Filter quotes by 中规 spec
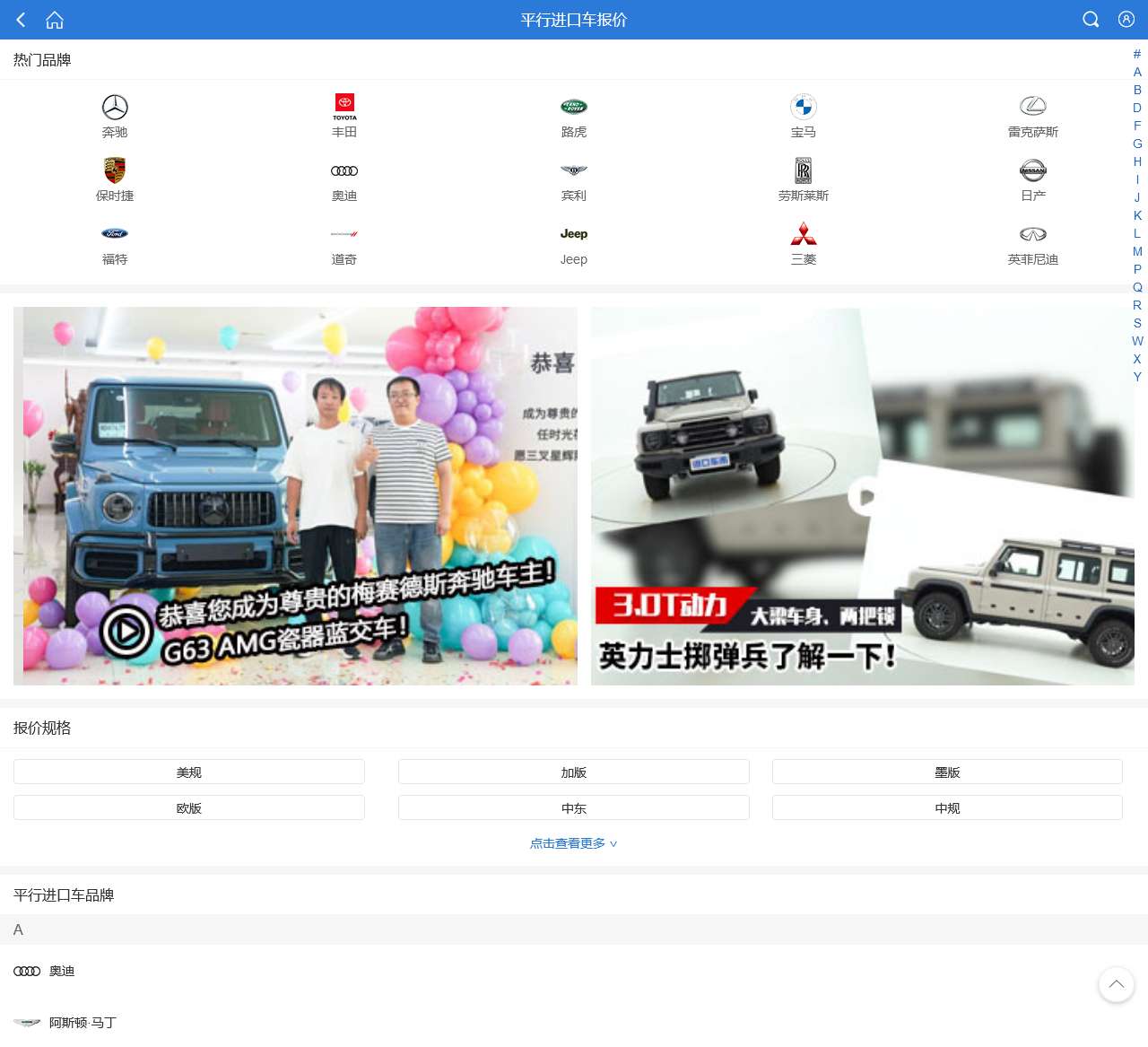The image size is (1148, 1047). pos(947,807)
